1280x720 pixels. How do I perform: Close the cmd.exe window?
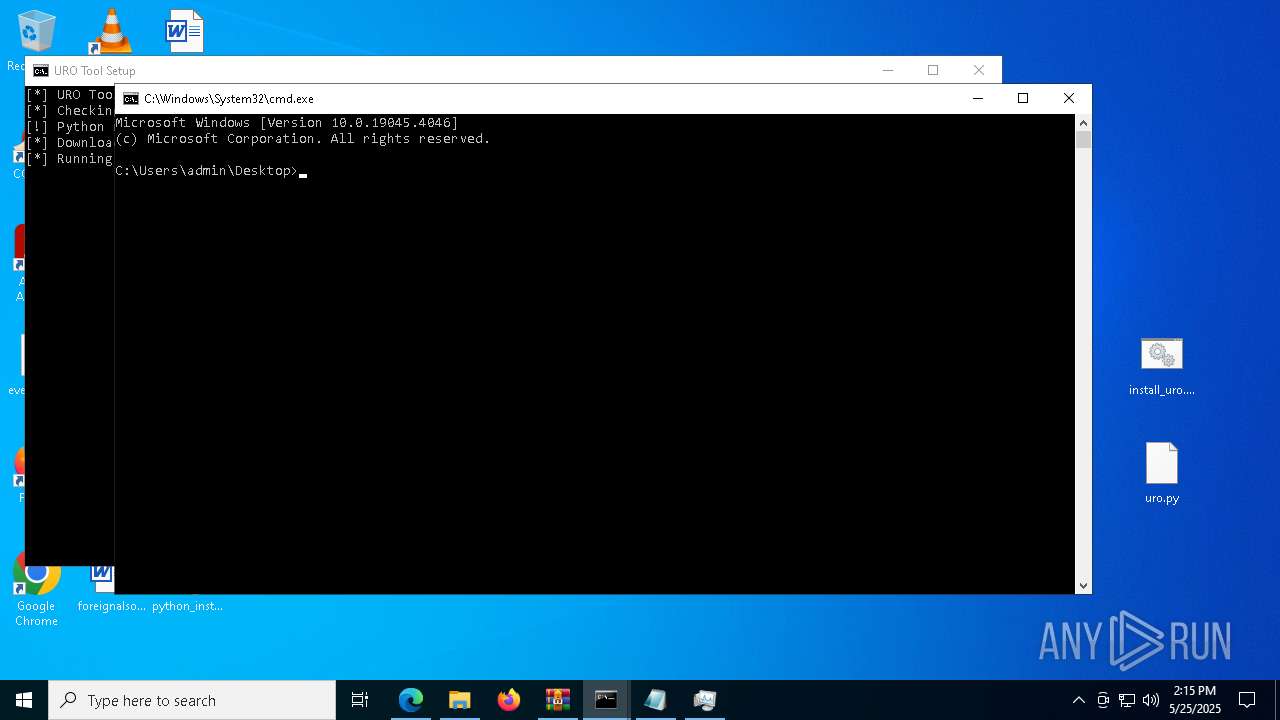[1069, 98]
